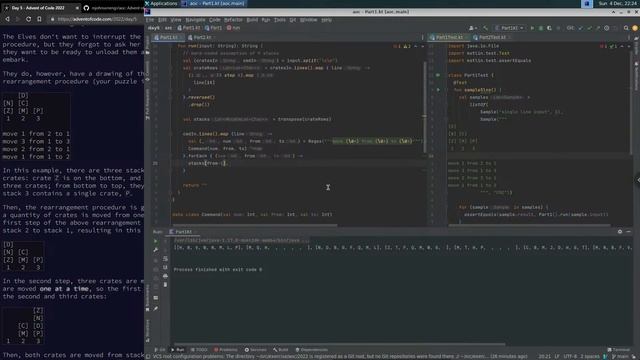Open the Terminal tool window button

click(619, 350)
